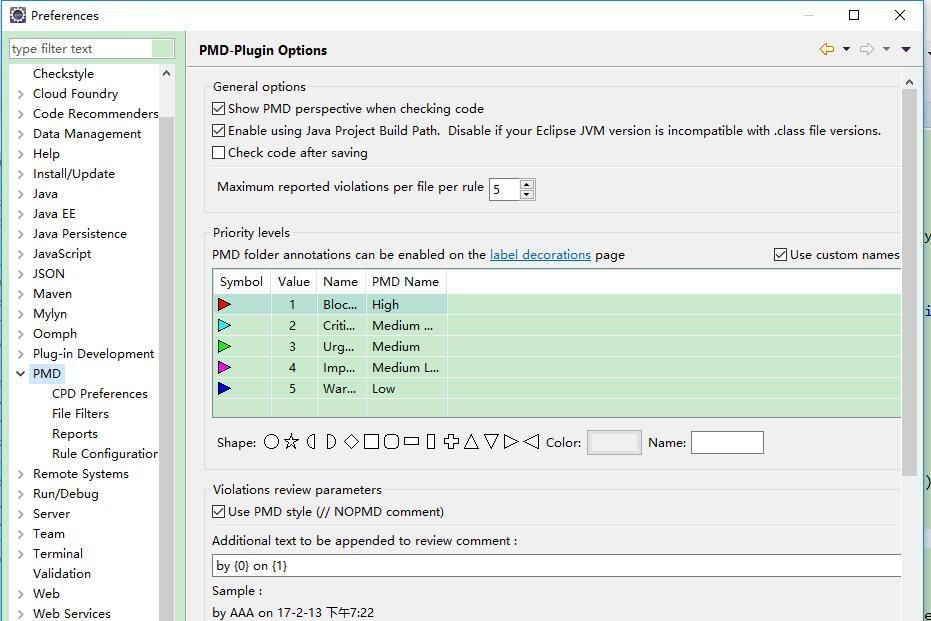The height and width of the screenshot is (621, 931).
Task: Pick the right half-circle shape
Action: point(331,442)
